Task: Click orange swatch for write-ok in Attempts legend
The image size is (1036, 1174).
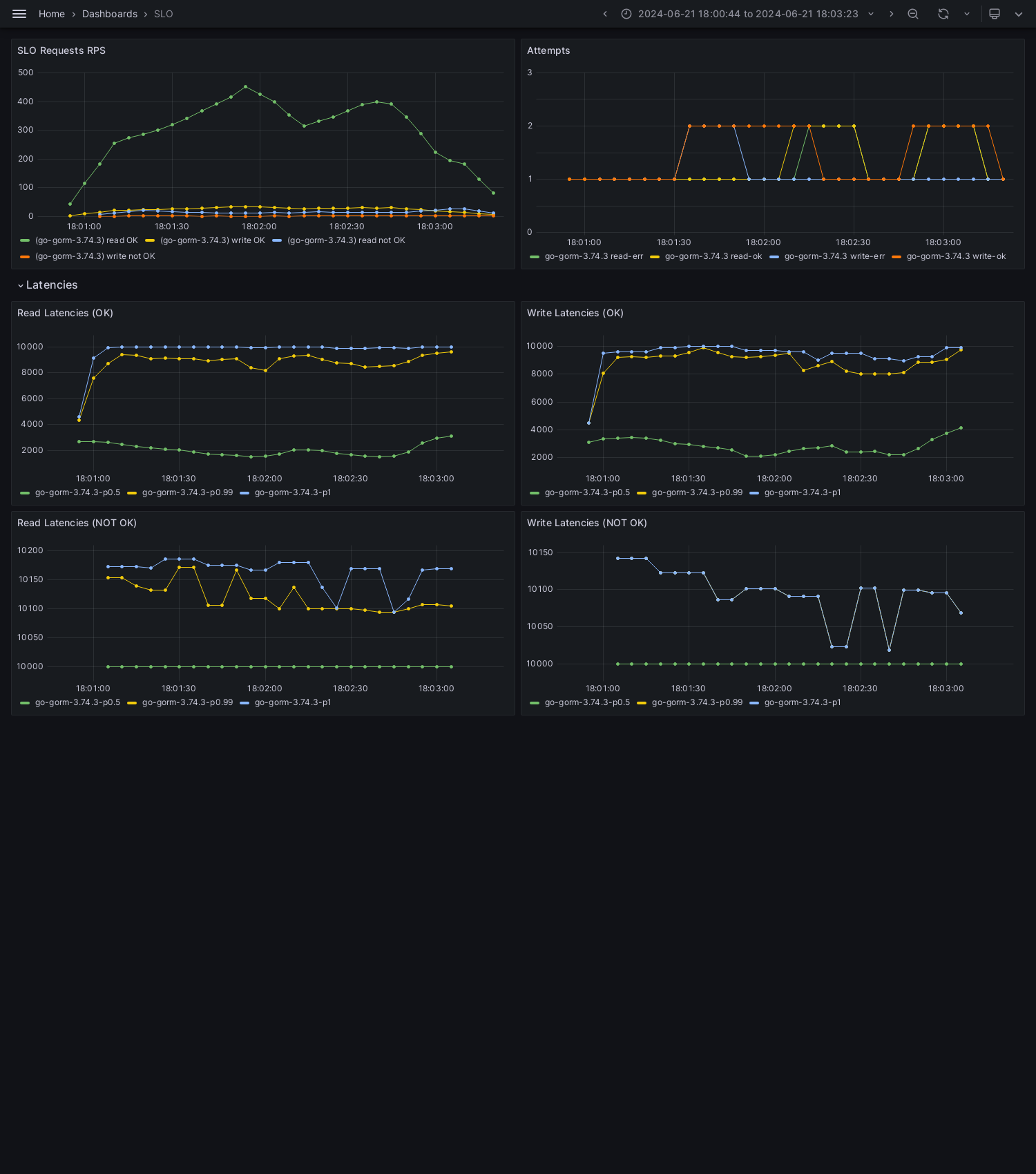Action: (x=896, y=256)
